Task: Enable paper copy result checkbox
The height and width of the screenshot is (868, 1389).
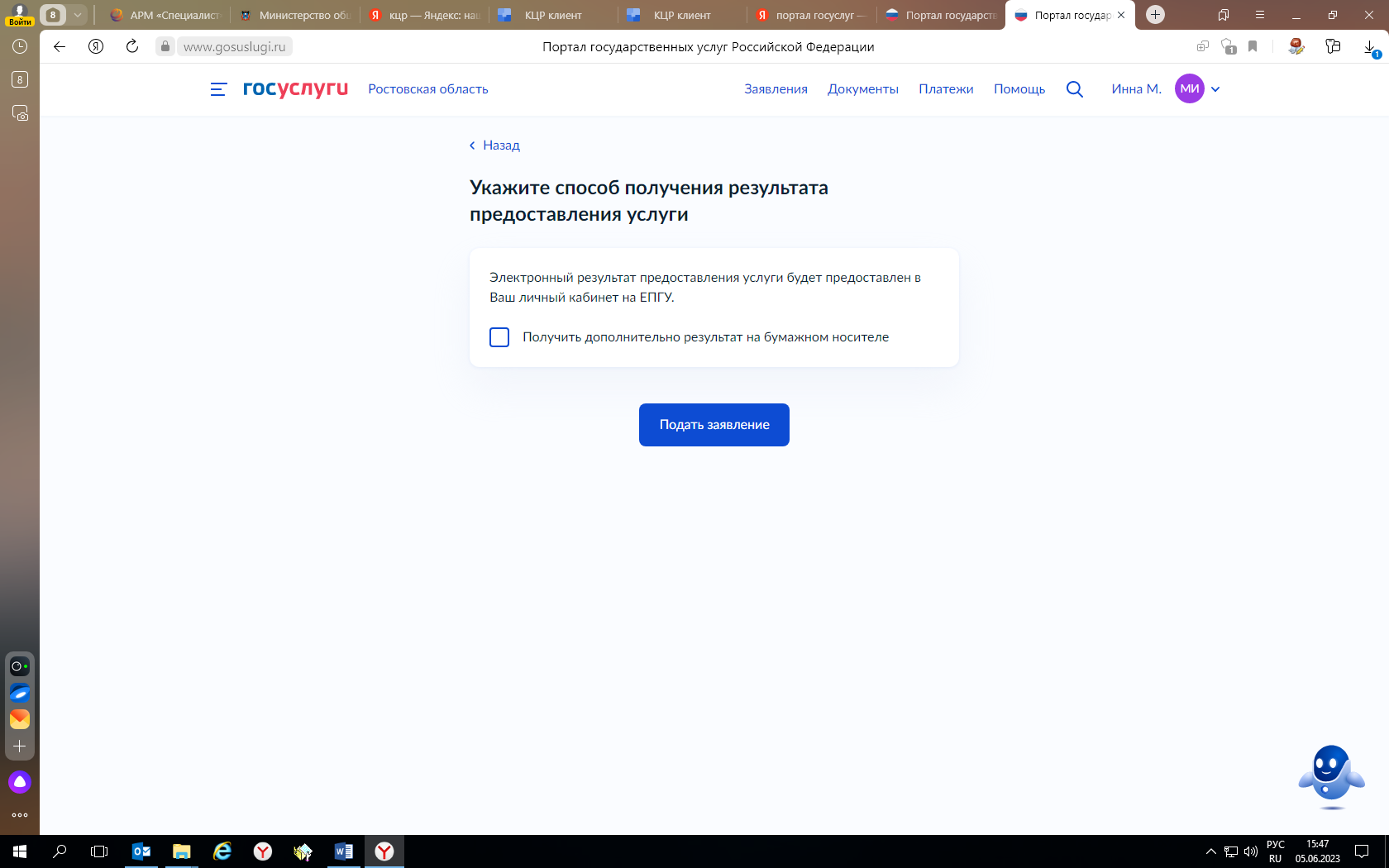Action: 499,337
